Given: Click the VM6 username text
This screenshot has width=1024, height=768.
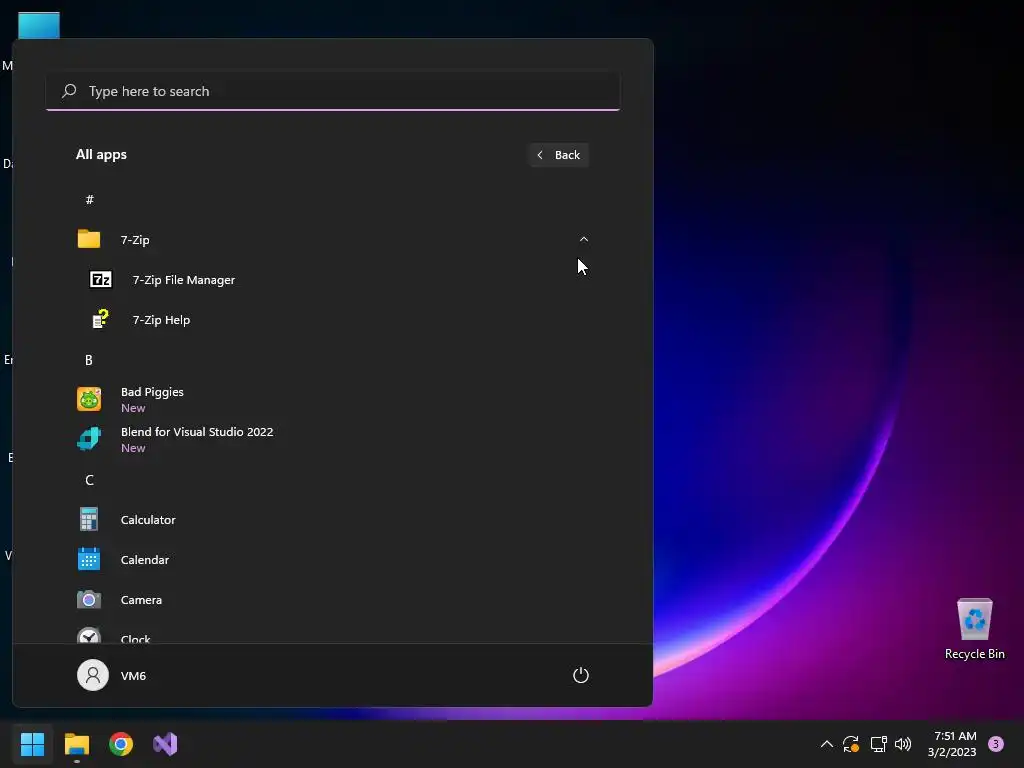Looking at the screenshot, I should click(133, 675).
